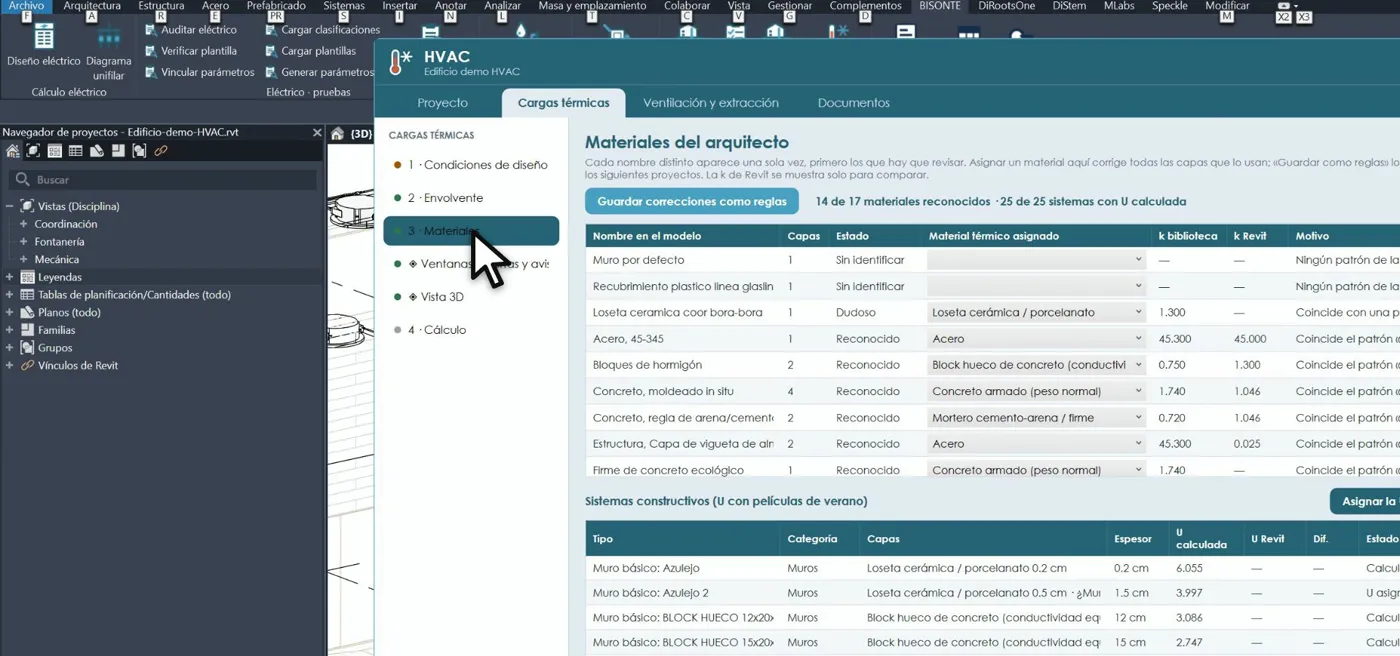Viewport: 1400px width, 656px height.
Task: Click the Revit links chain icon in toolbar
Action: click(161, 151)
